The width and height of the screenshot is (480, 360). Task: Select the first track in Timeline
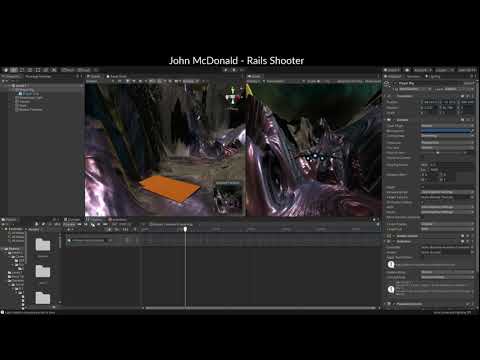coord(104,240)
